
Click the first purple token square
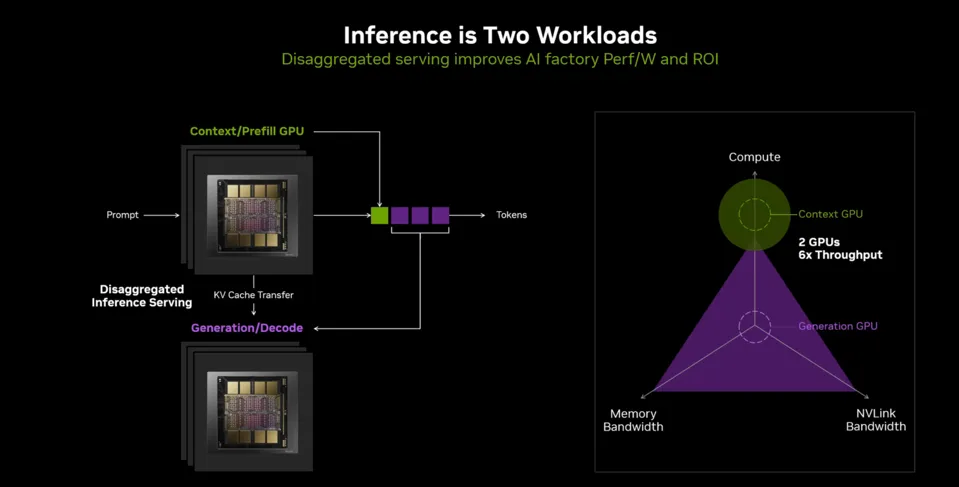point(400,215)
